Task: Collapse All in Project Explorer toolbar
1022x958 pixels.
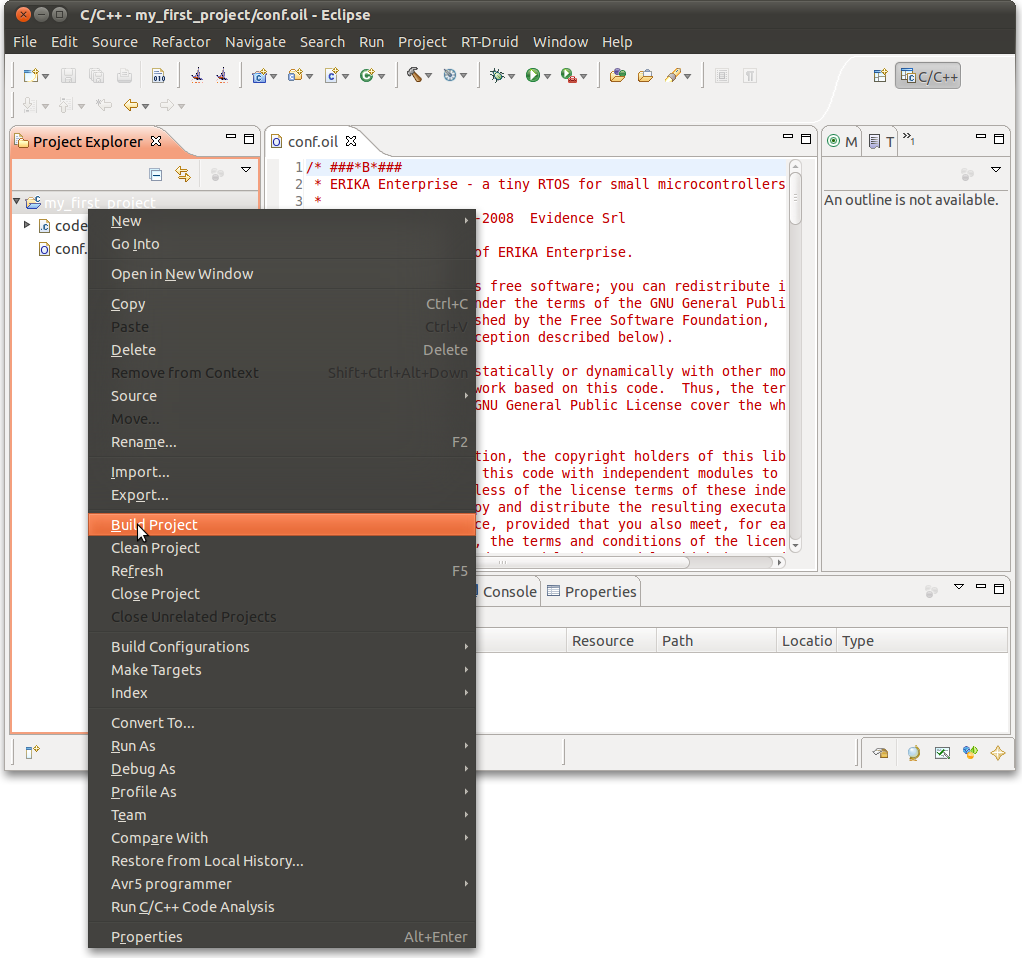Action: pyautogui.click(x=155, y=174)
